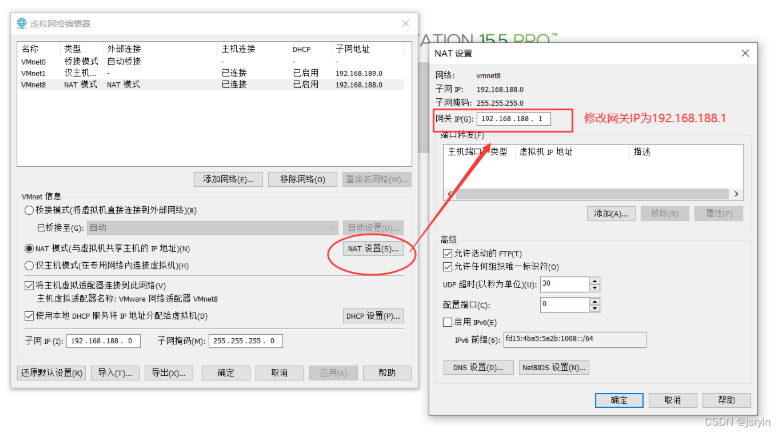
Task: Increase the UDP 超时 value with up arrow
Action: [x=595, y=281]
